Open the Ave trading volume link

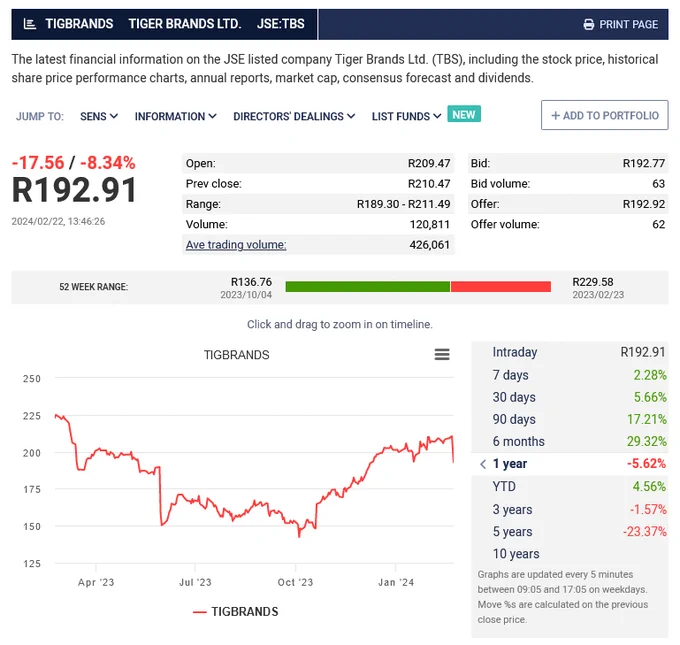tap(236, 245)
